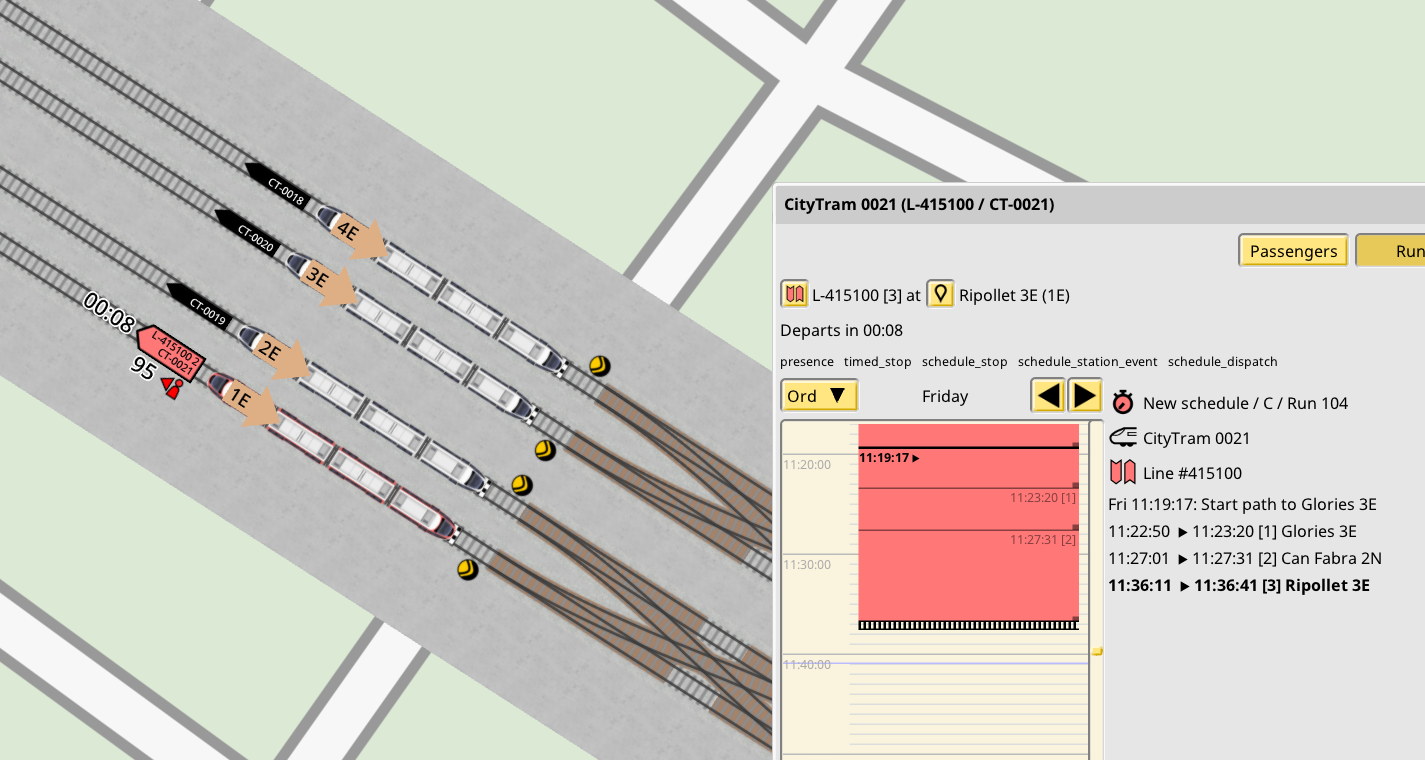Click the stopwatch icon beside New schedule
The width and height of the screenshot is (1425, 760).
point(1123,402)
